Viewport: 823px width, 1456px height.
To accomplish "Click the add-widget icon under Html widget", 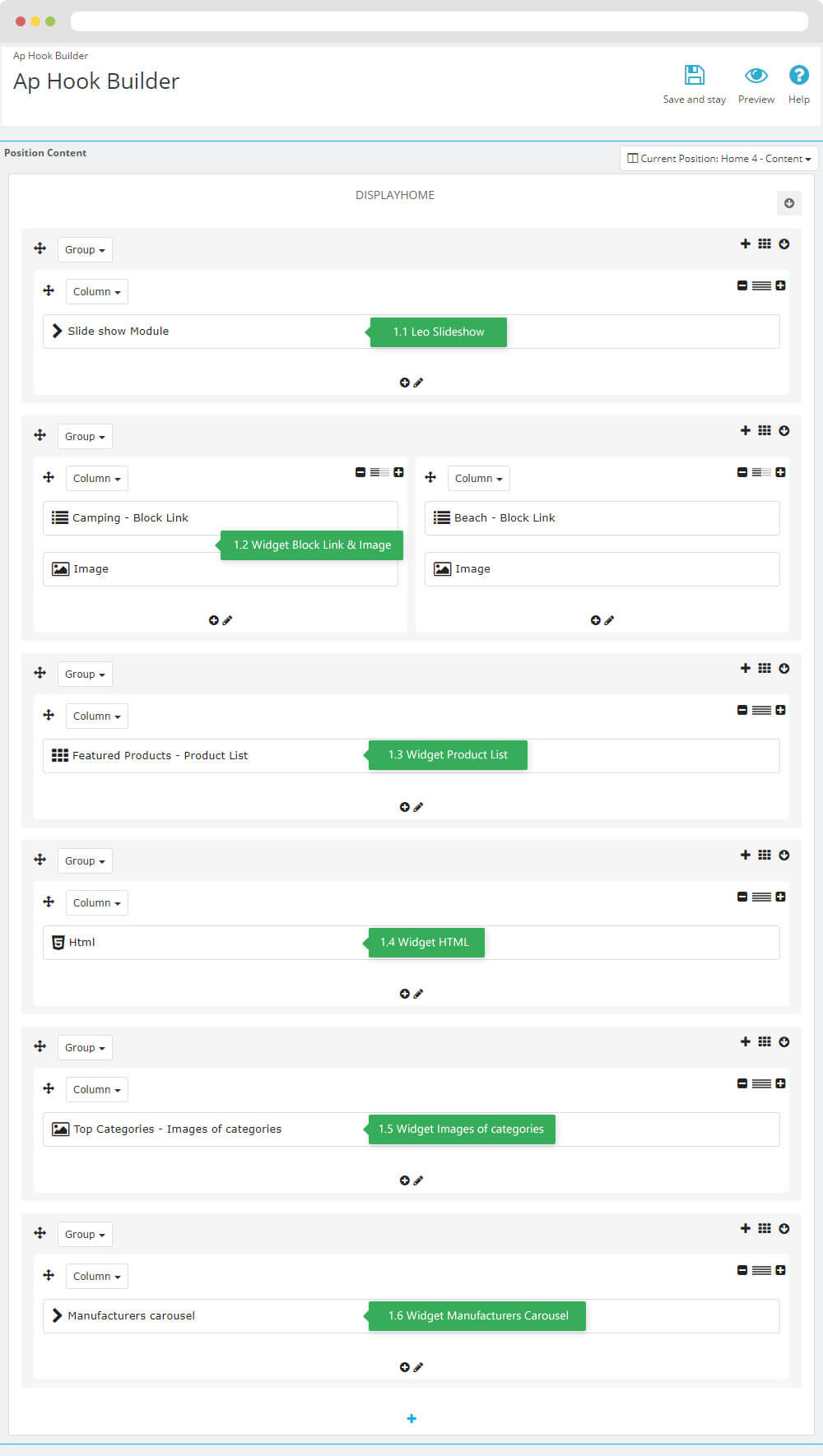I will pos(404,994).
